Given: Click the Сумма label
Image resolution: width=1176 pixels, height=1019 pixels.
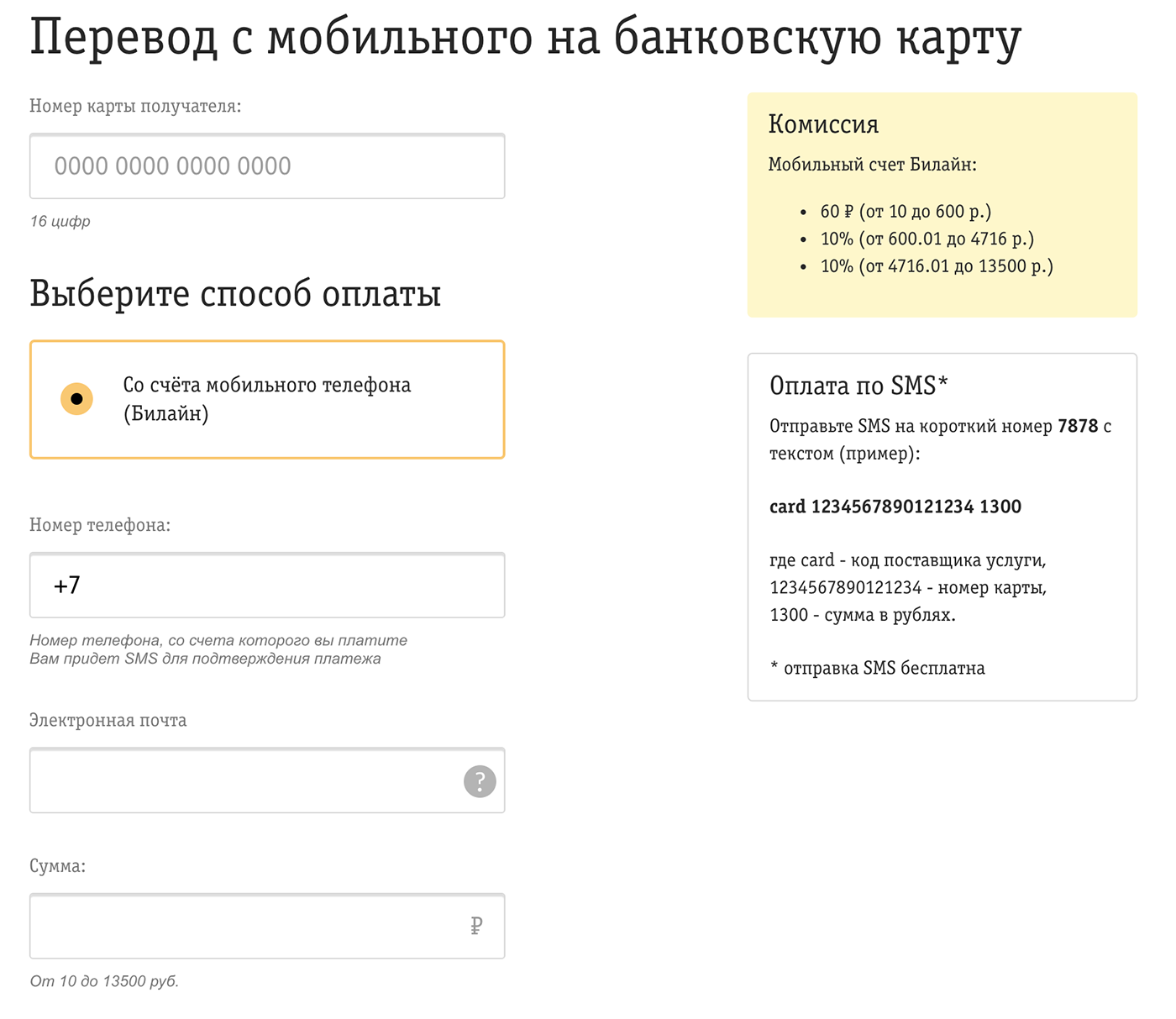Looking at the screenshot, I should 58,866.
